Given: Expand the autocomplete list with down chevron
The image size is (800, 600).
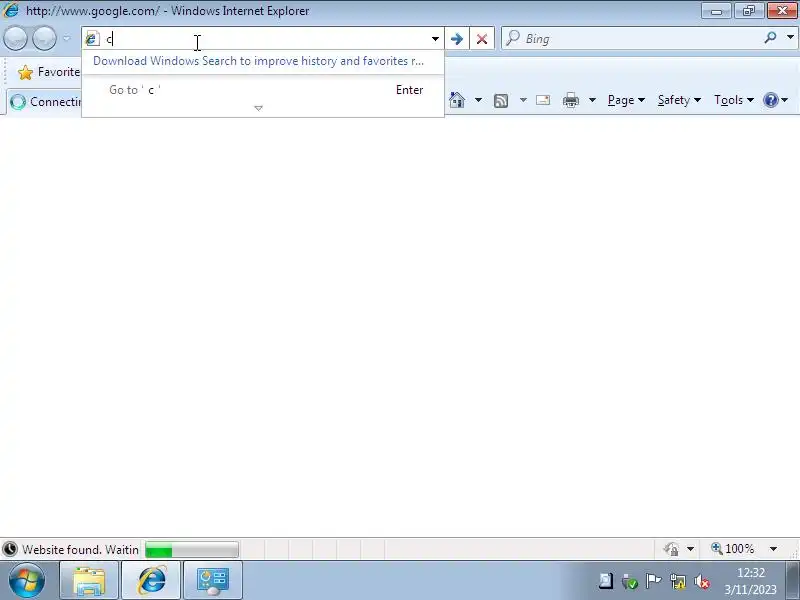Looking at the screenshot, I should click(258, 108).
